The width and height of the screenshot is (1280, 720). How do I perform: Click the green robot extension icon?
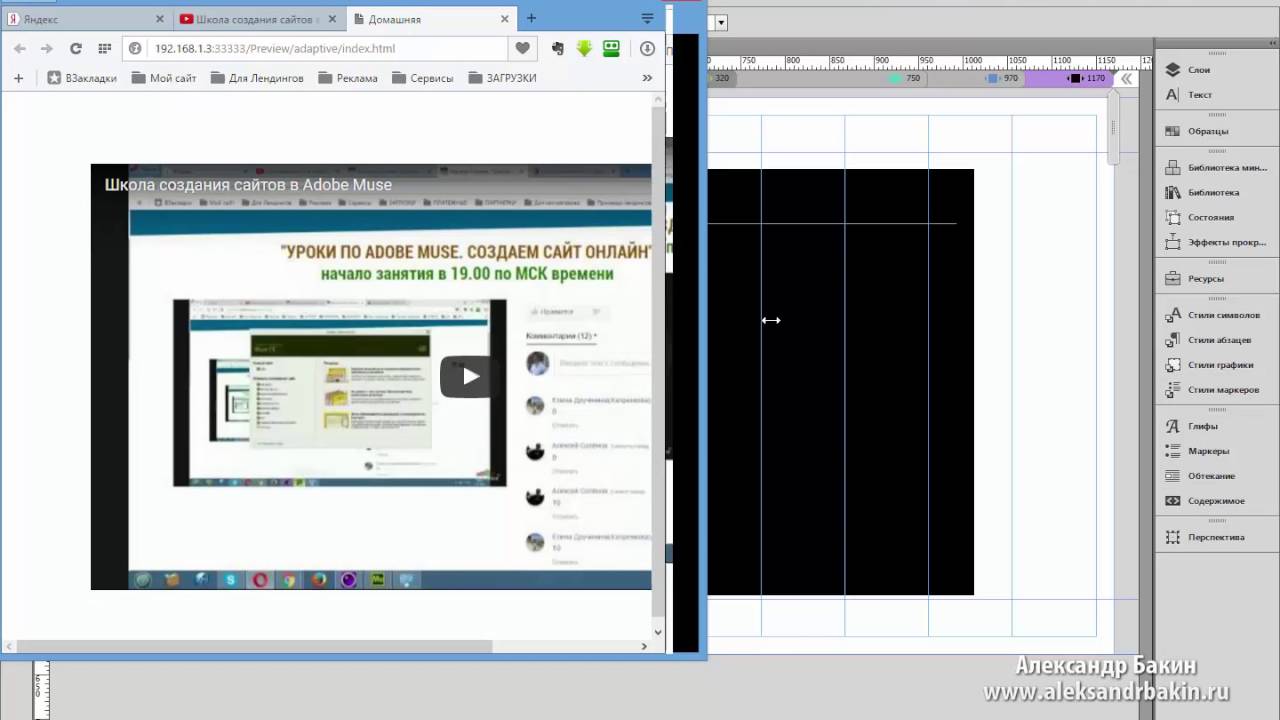(x=611, y=48)
